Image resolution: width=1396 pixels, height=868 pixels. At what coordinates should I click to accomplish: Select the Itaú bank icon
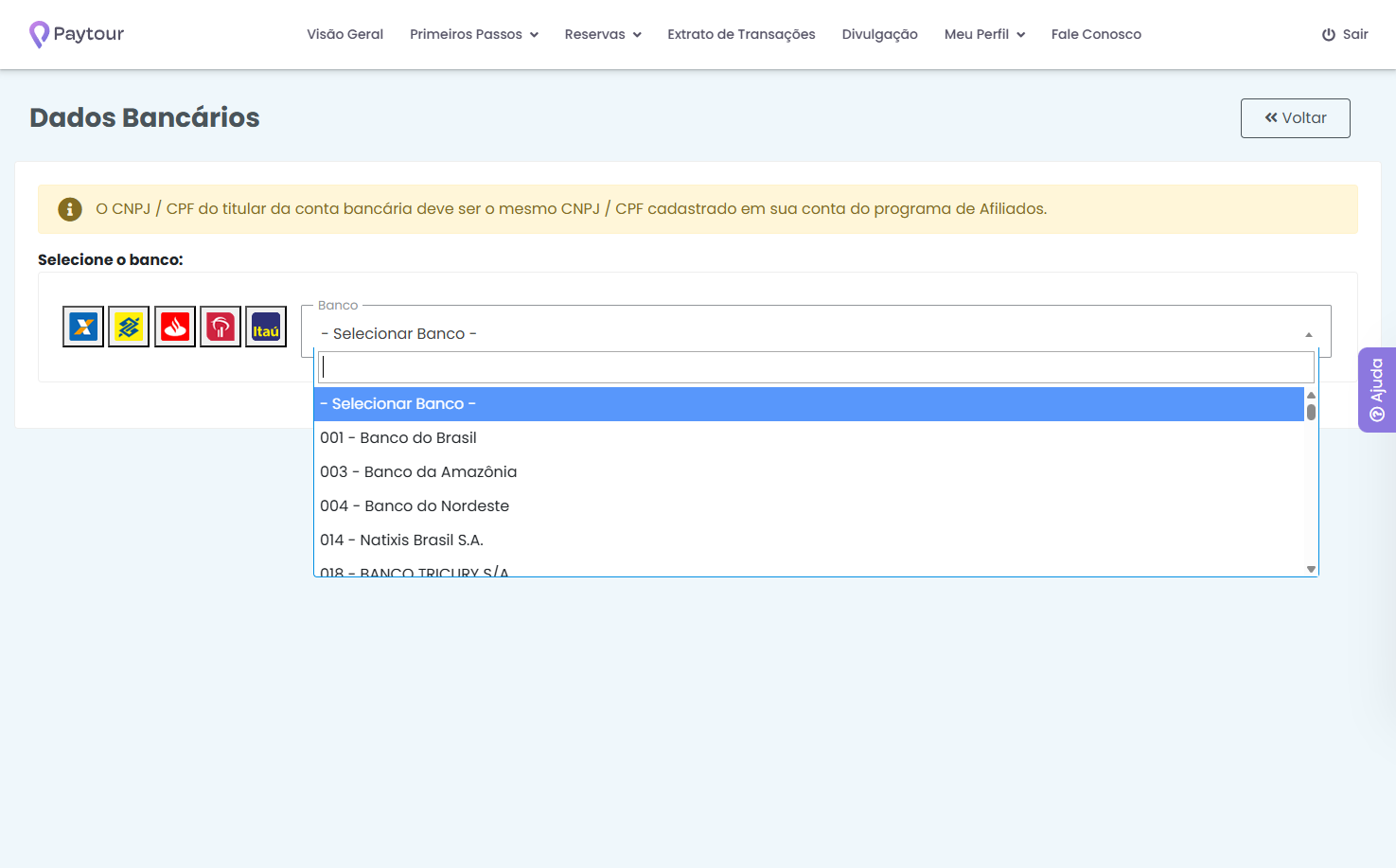point(266,328)
